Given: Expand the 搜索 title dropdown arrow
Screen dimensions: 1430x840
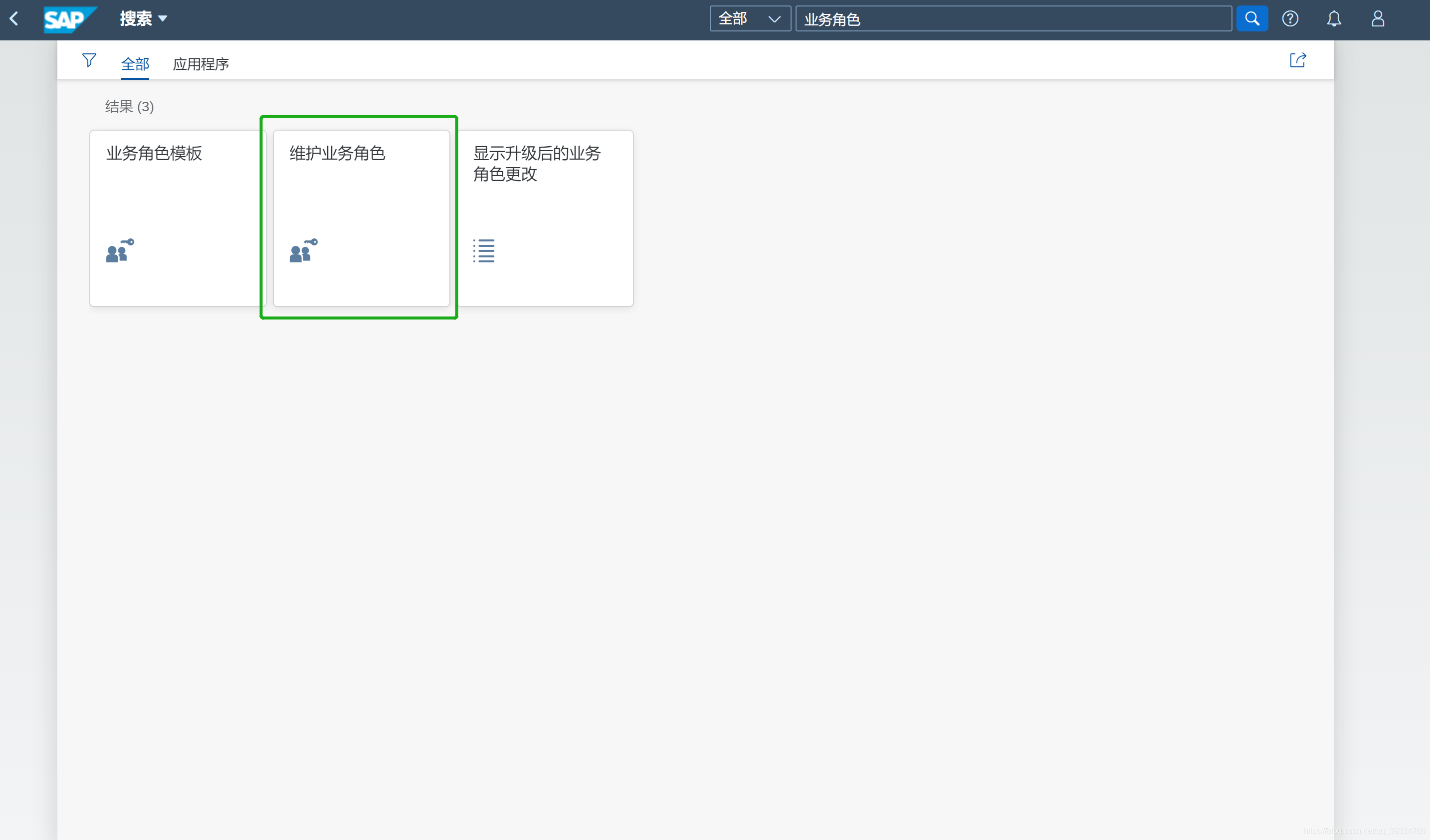Looking at the screenshot, I should 163,19.
